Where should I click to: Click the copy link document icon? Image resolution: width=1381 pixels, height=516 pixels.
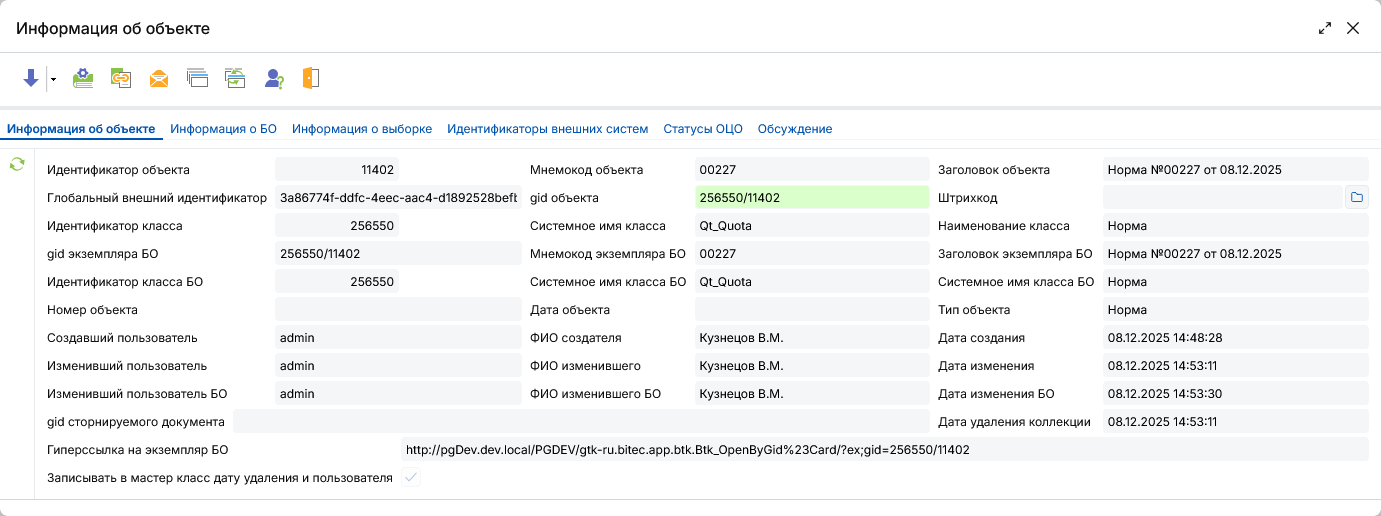coord(121,78)
